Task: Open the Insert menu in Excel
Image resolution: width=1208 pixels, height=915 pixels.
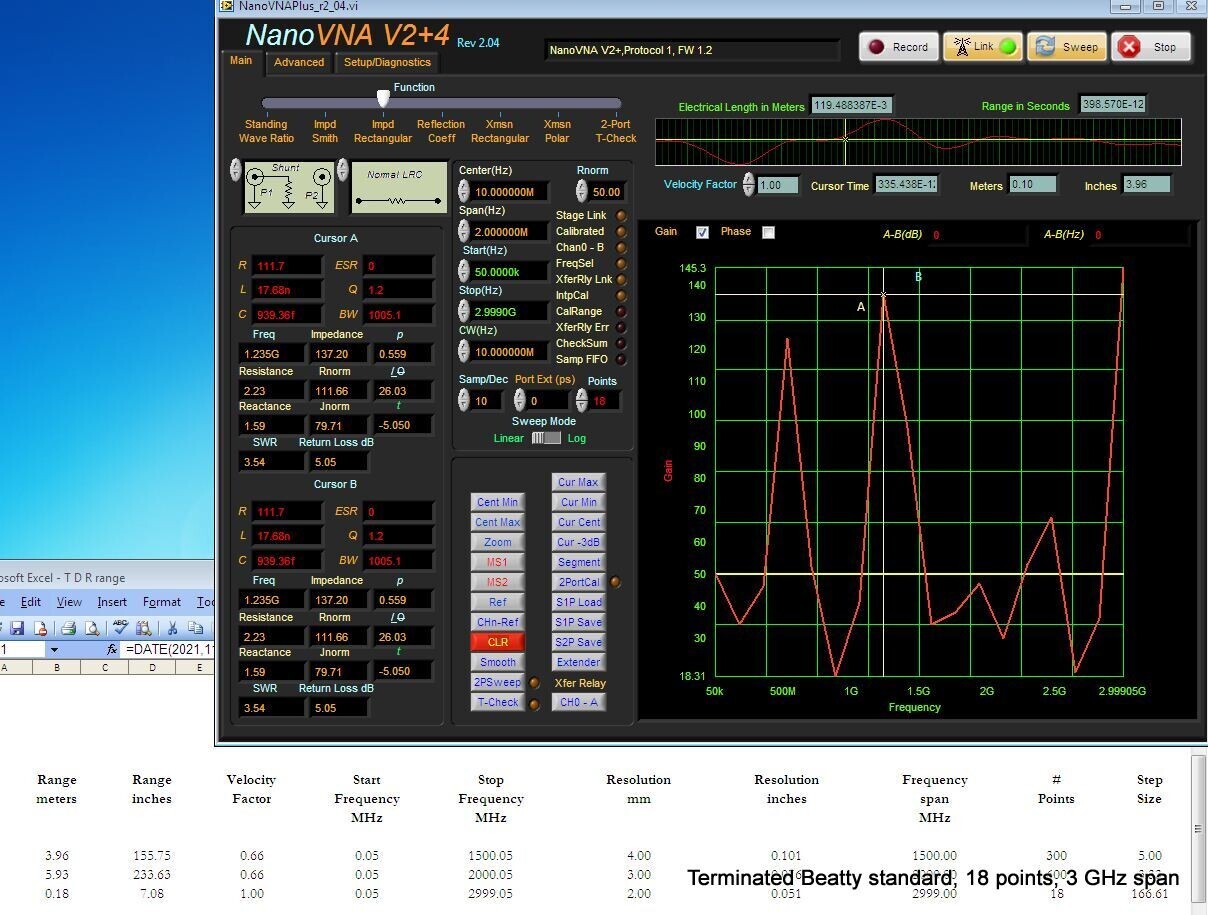Action: 112,602
